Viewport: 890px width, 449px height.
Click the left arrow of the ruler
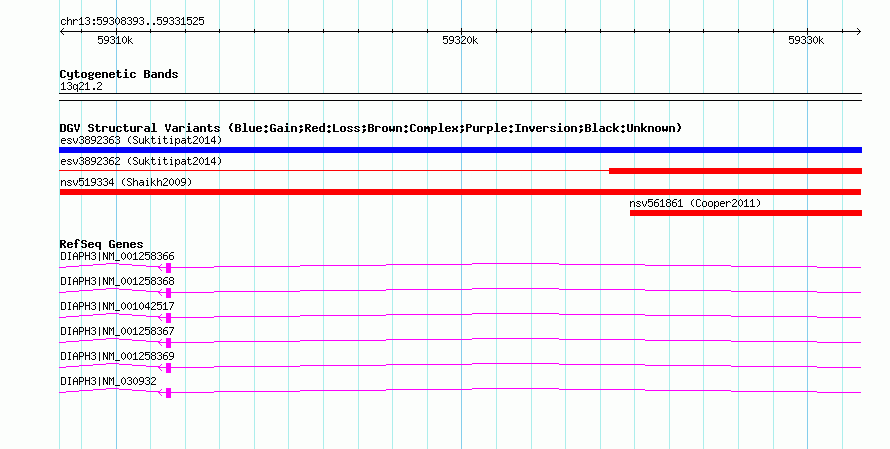click(x=62, y=32)
